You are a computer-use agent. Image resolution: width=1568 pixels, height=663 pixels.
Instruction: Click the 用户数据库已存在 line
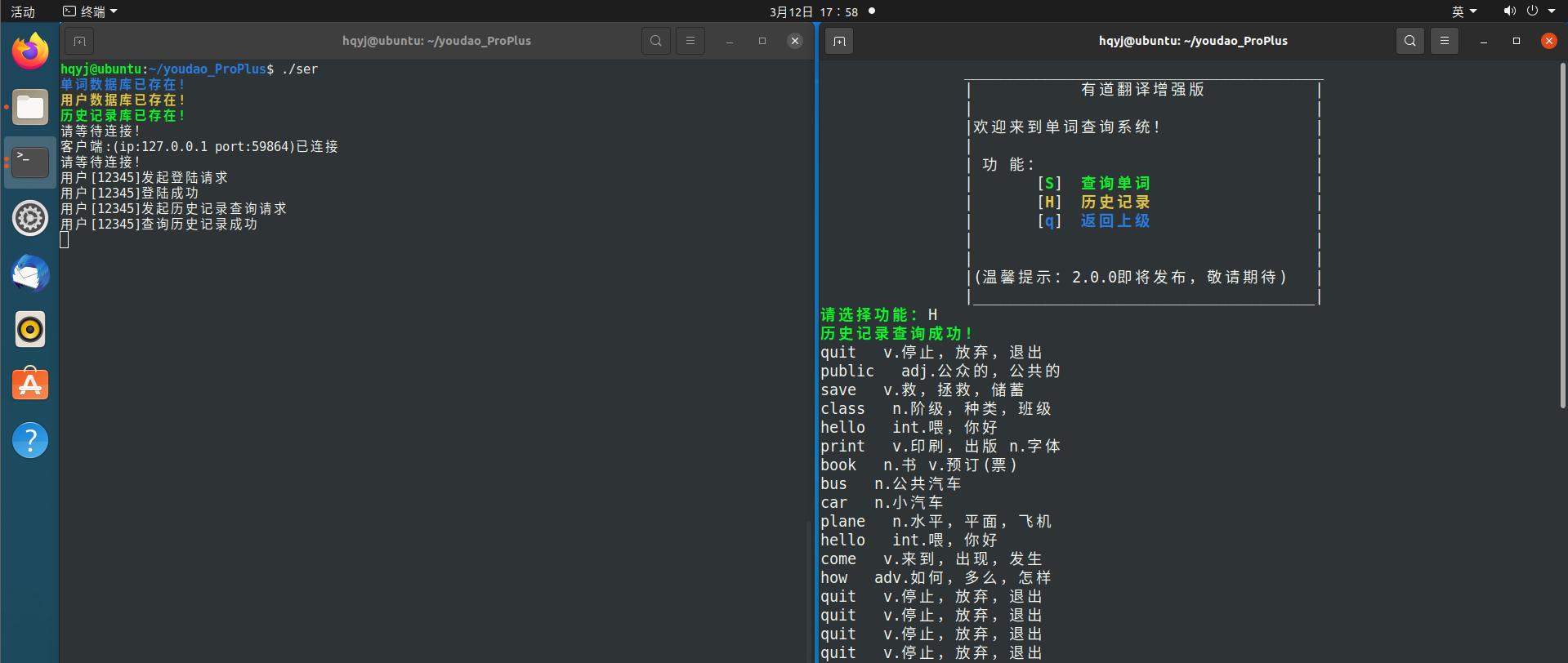point(123,100)
